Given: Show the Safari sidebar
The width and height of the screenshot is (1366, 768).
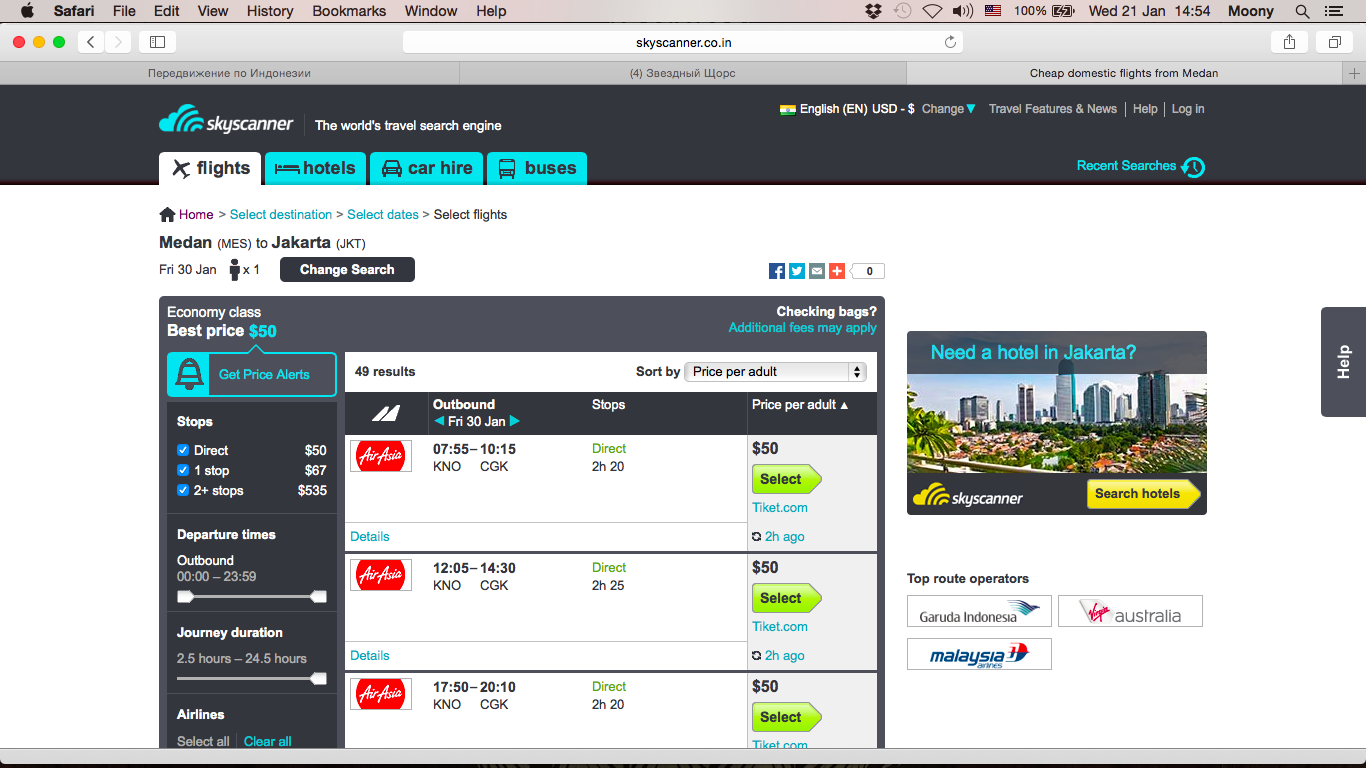Looking at the screenshot, I should 157,42.
